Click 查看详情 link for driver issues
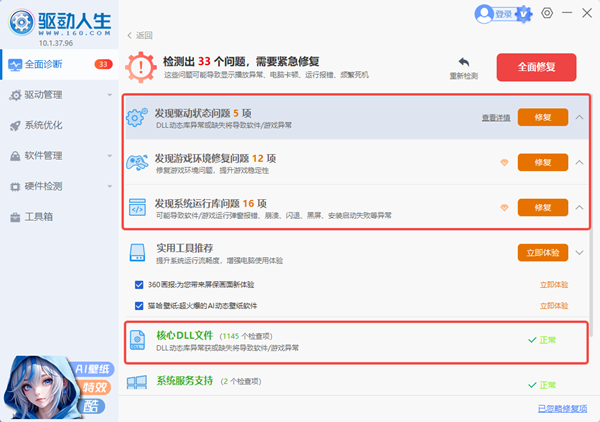The image size is (600, 422). coord(494,117)
